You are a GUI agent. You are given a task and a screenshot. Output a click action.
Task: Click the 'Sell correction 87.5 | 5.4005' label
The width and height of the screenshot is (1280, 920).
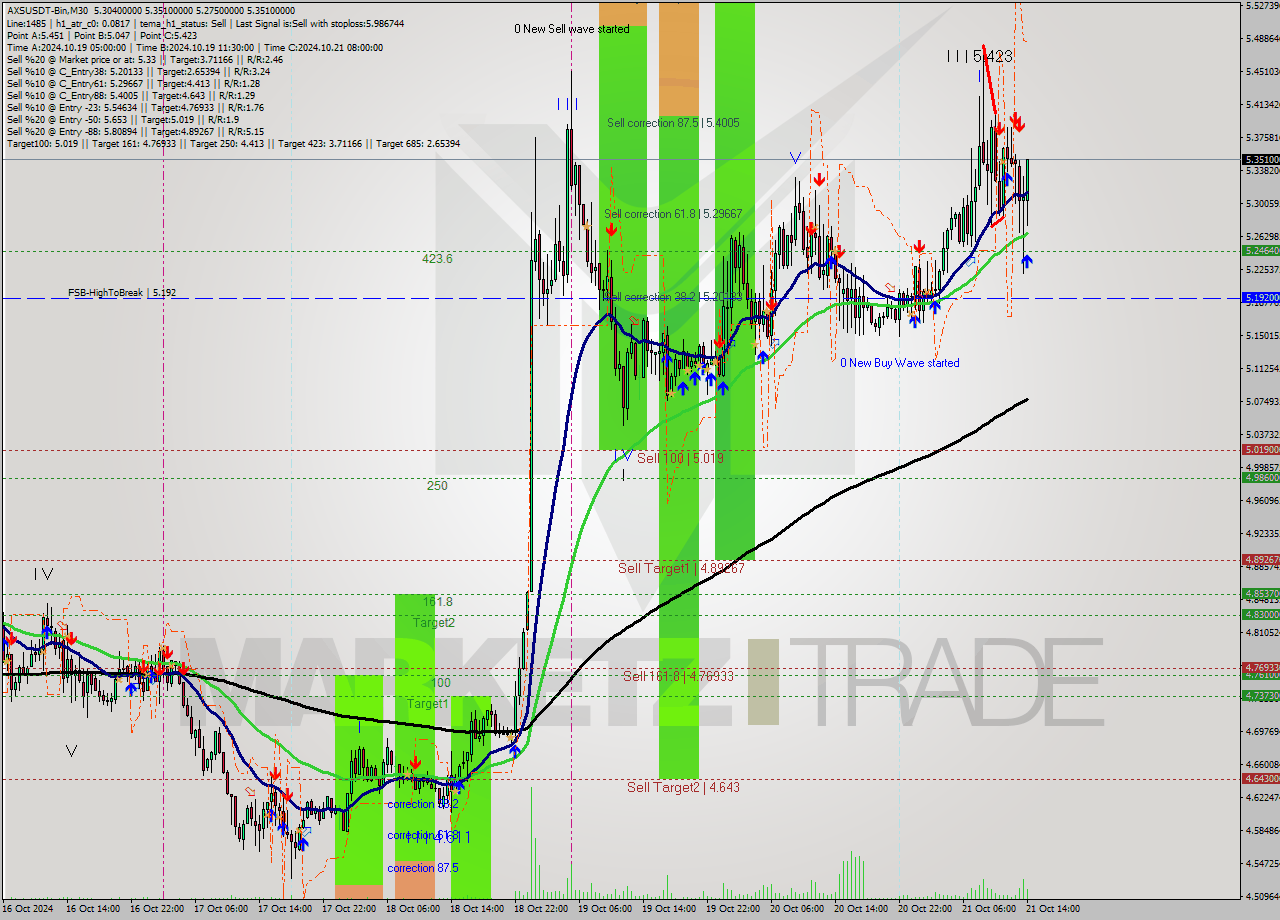tap(673, 123)
